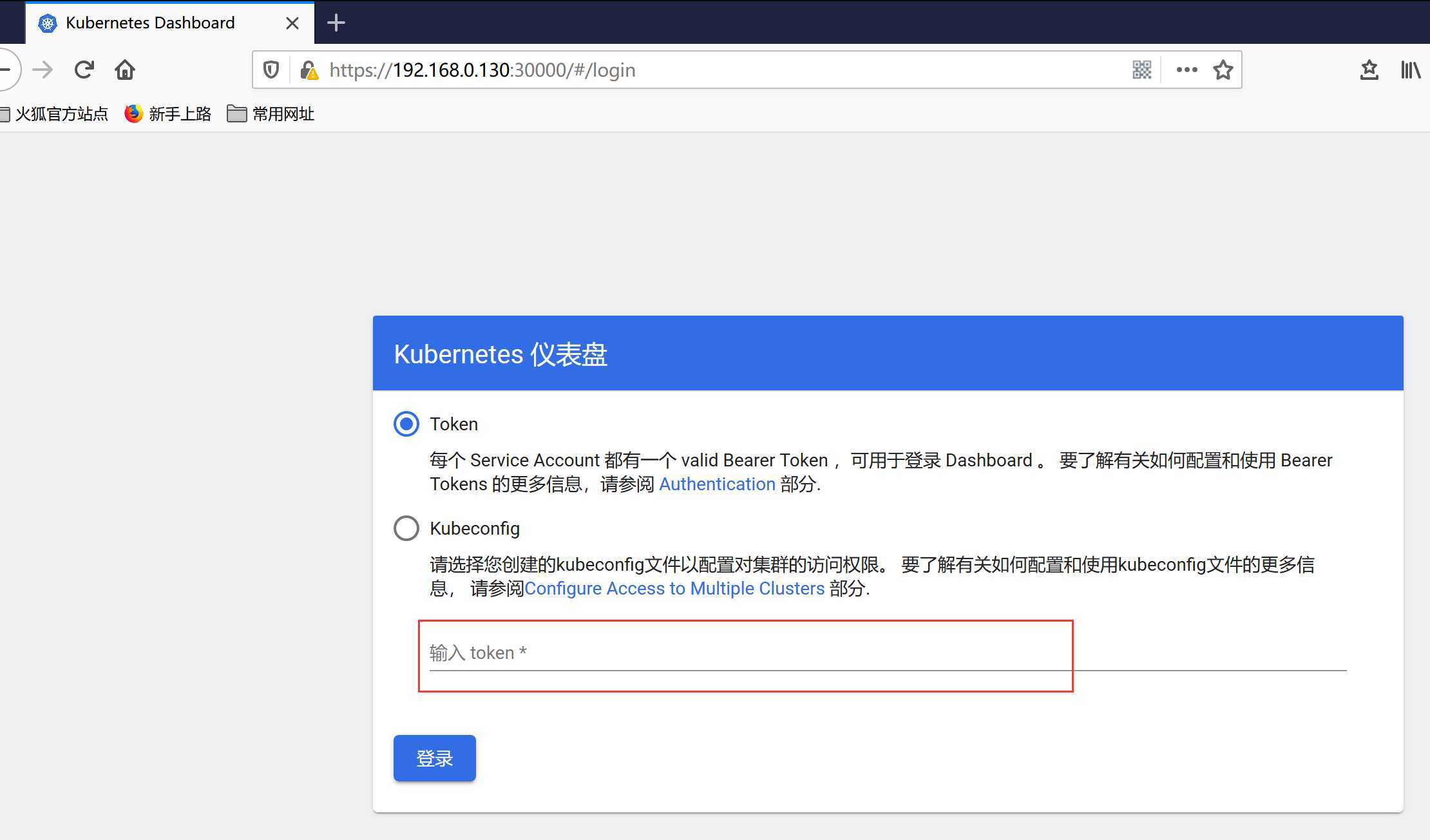Open the 火狐官方站点 bookmark
The height and width of the screenshot is (840, 1430).
pyautogui.click(x=54, y=114)
